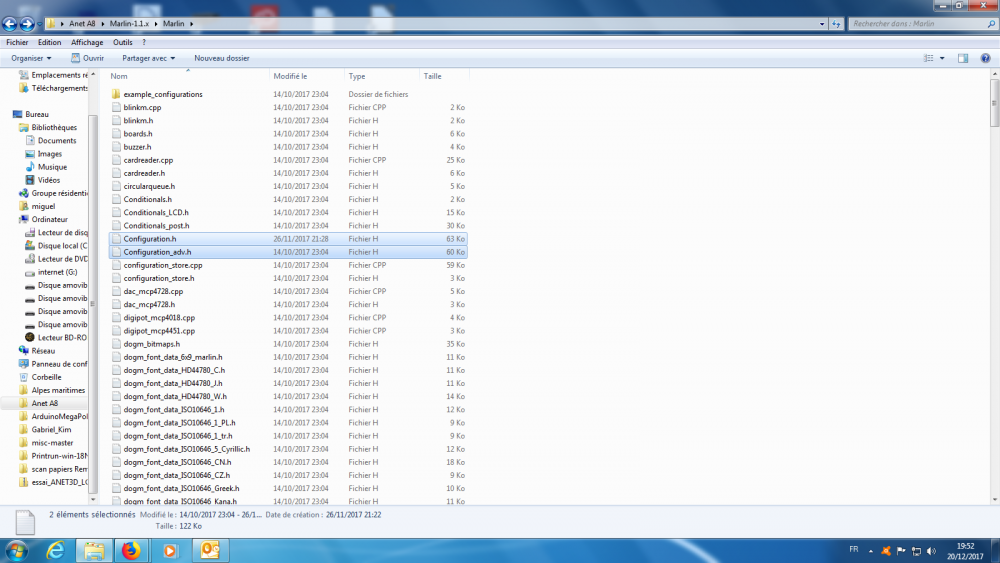Viewport: 1000px width, 563px height.
Task: Open the Explorer help icon
Action: 985,58
